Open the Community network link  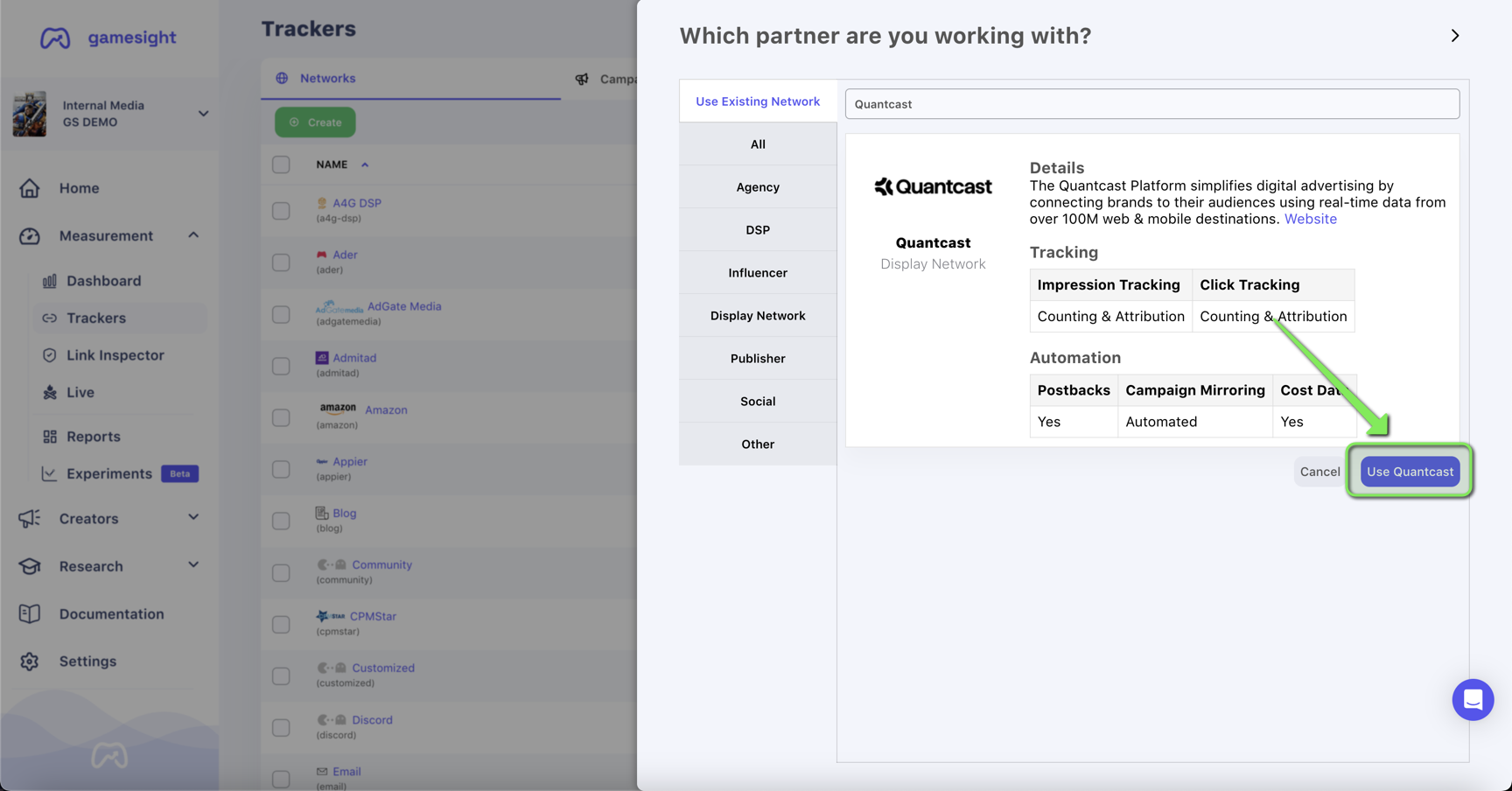point(381,564)
